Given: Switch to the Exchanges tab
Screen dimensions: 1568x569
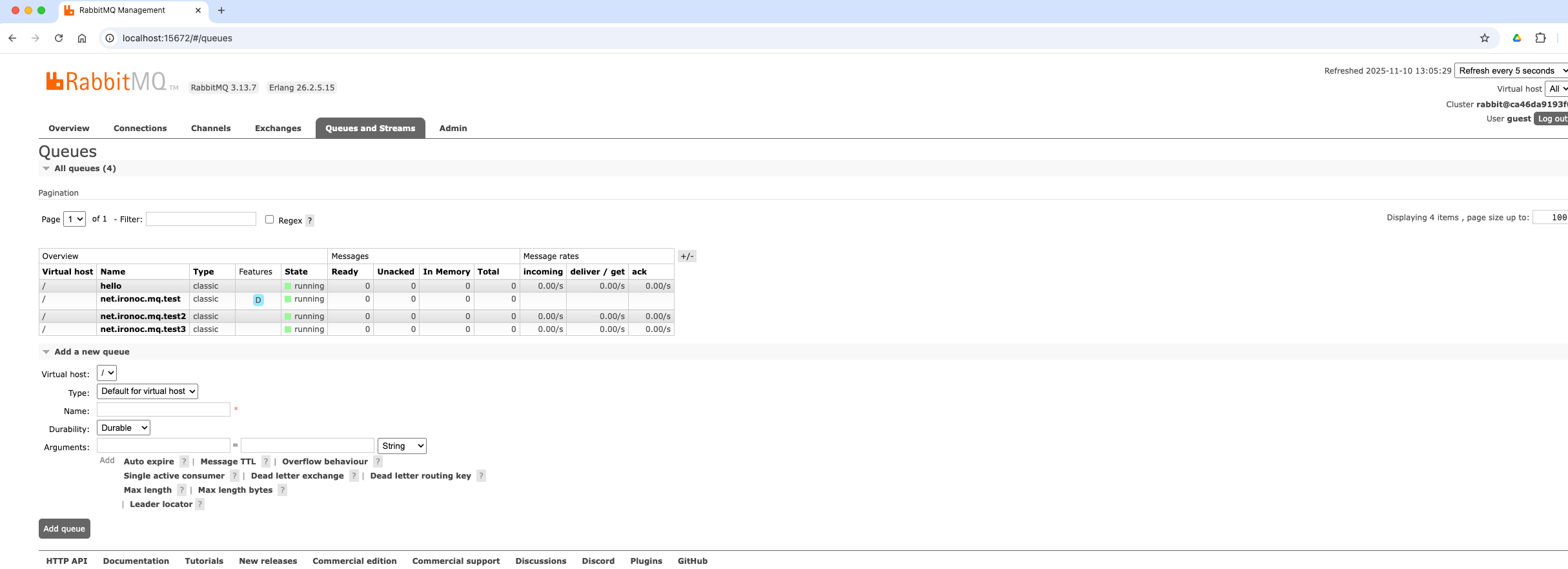Looking at the screenshot, I should coord(278,129).
